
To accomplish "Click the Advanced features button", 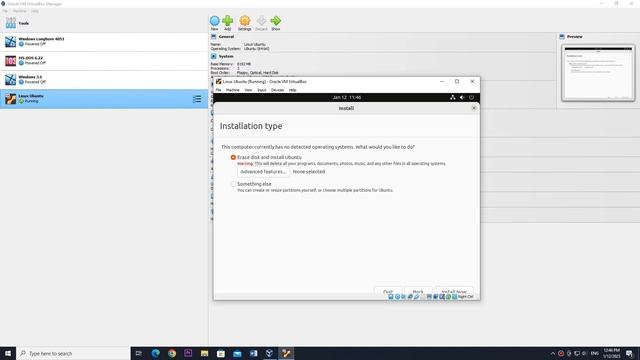I will (263, 172).
